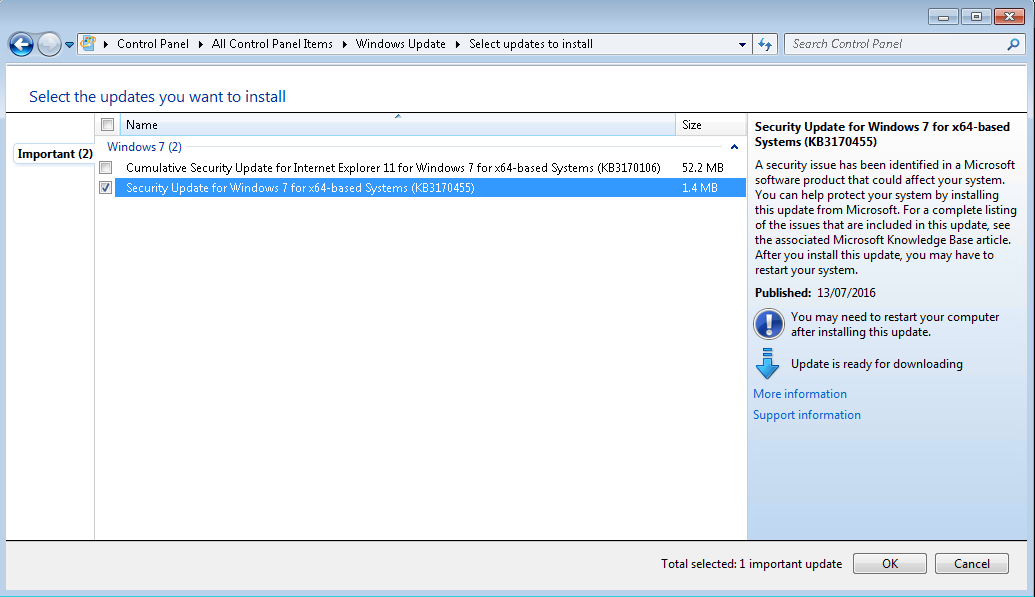Screen dimensions: 1035x597
Task: Collapse the Windows 7 (2) group chevron
Action: (x=734, y=147)
